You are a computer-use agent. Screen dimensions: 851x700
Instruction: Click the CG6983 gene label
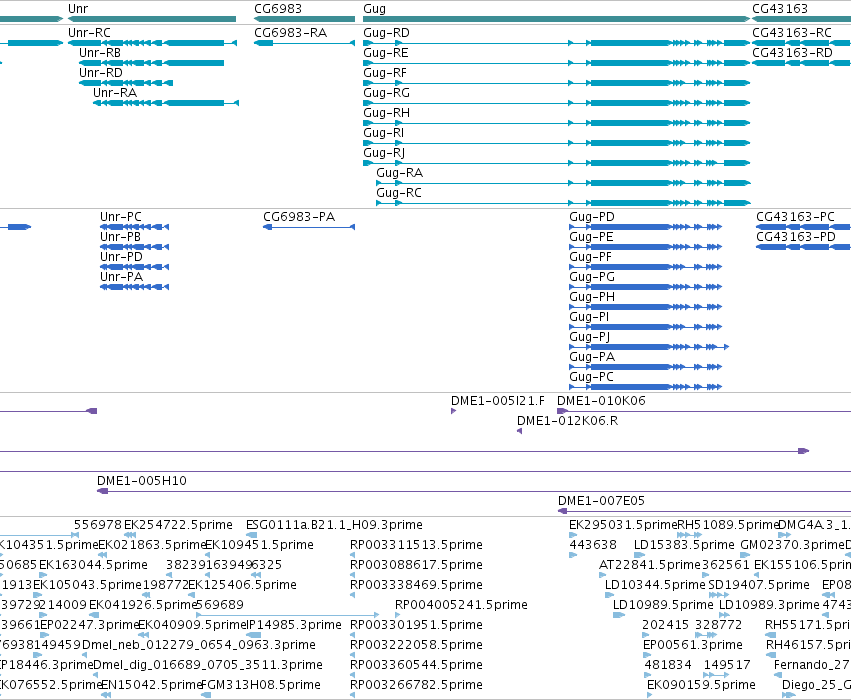[278, 9]
